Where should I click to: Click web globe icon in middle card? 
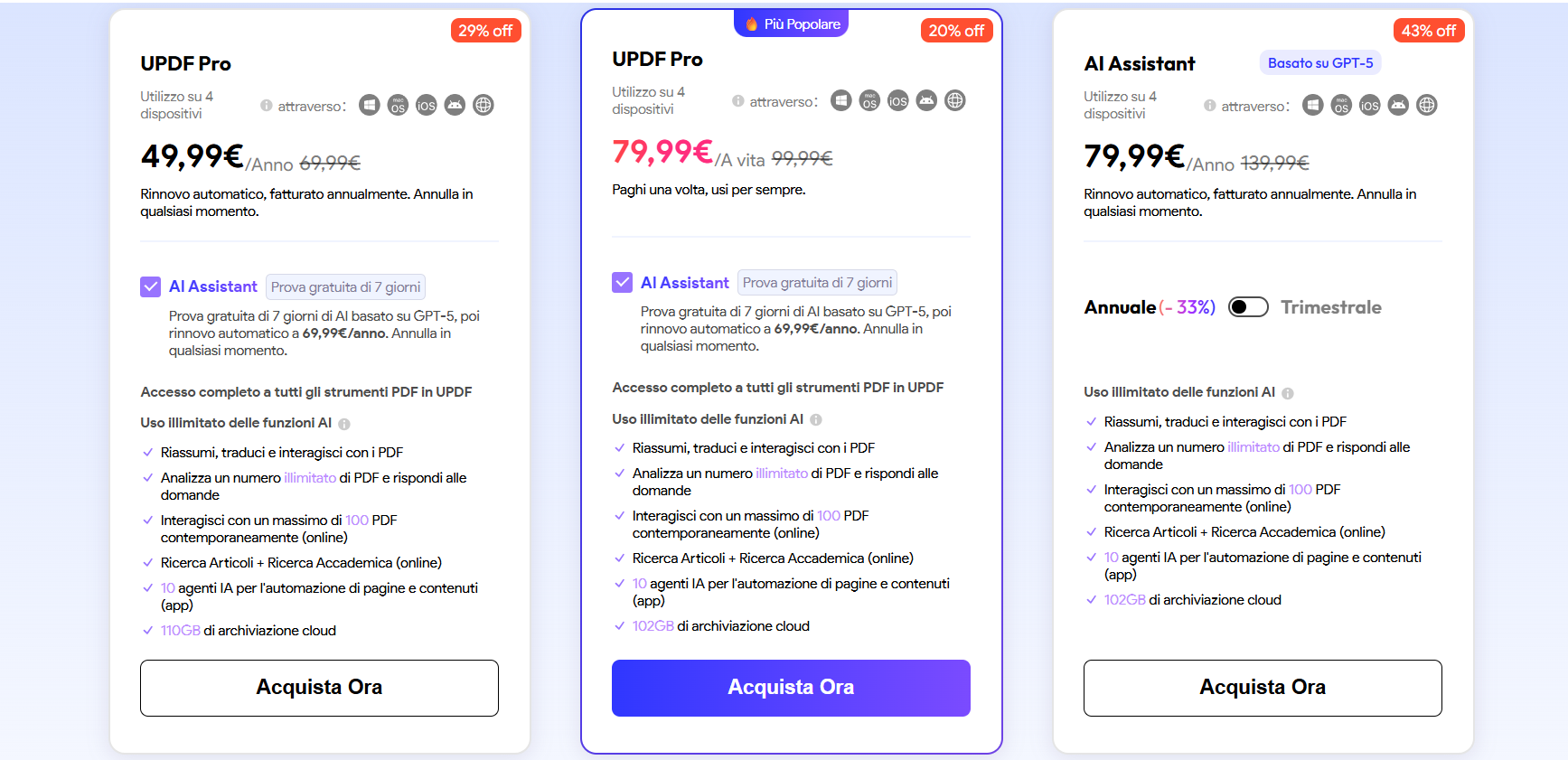point(955,100)
